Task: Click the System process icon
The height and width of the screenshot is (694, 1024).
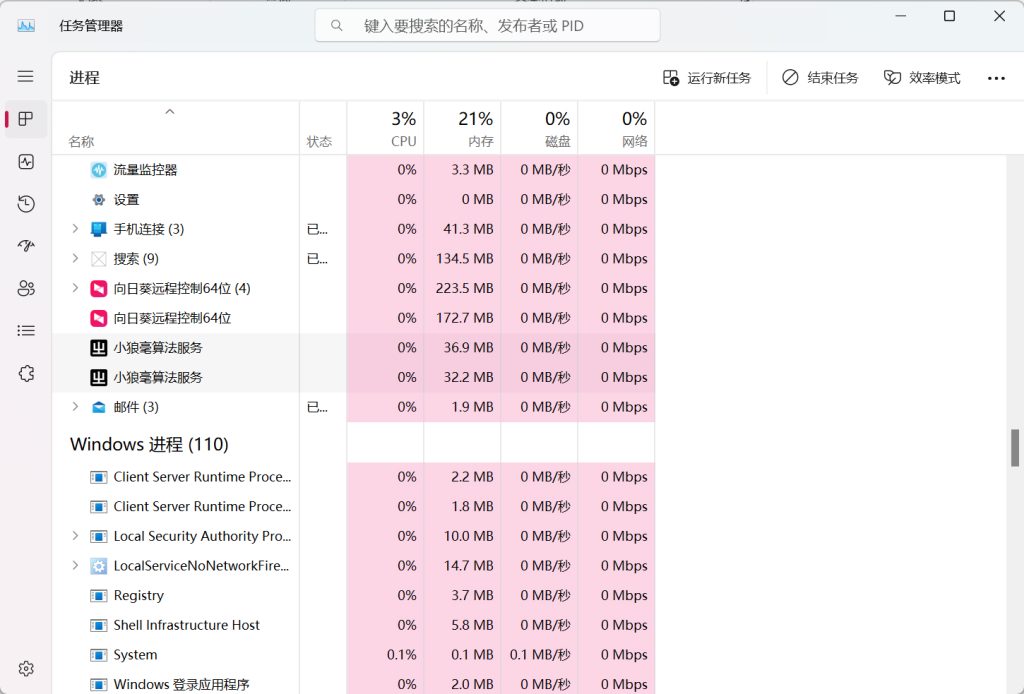Action: click(99, 655)
